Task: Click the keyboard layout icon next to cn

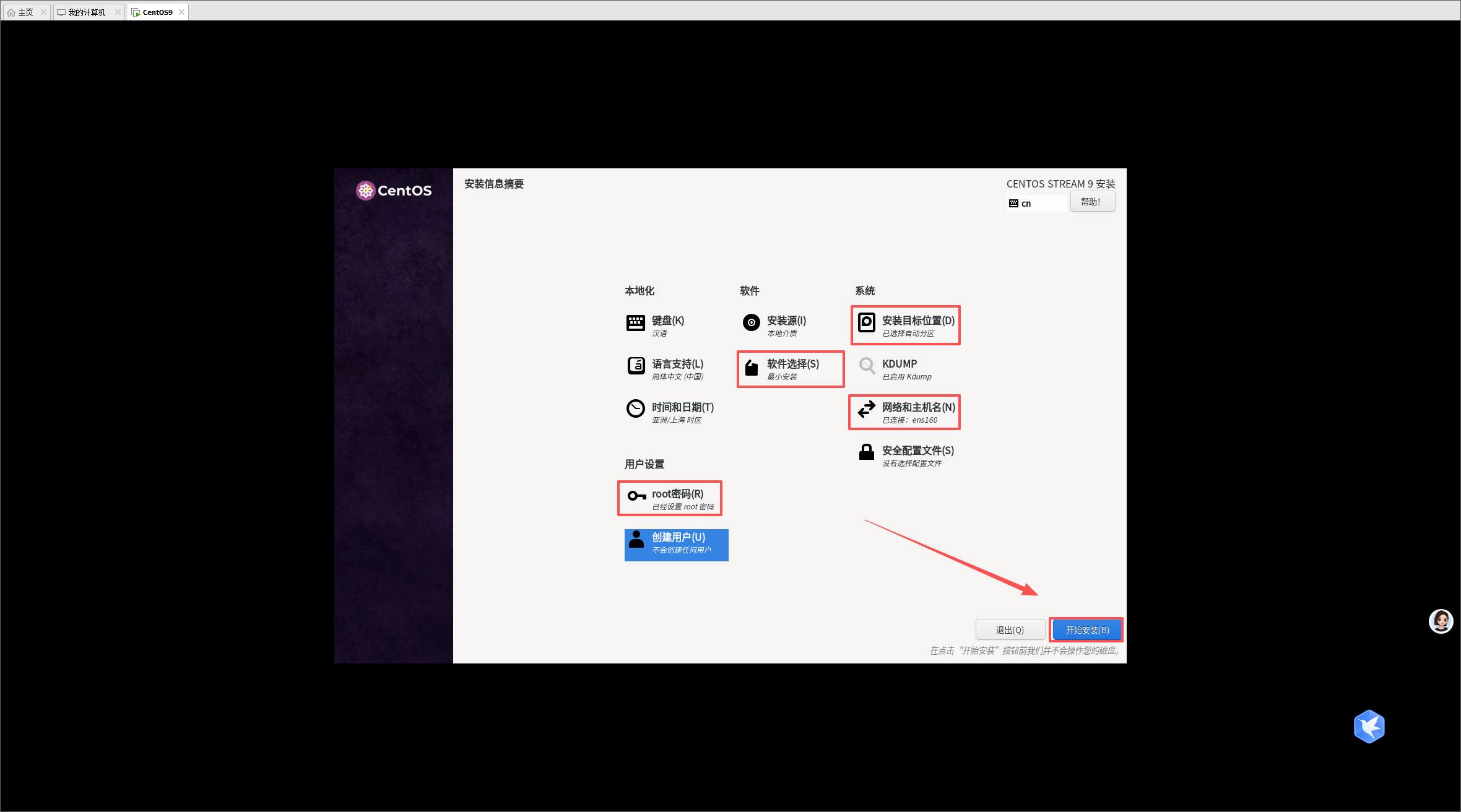Action: click(1013, 204)
